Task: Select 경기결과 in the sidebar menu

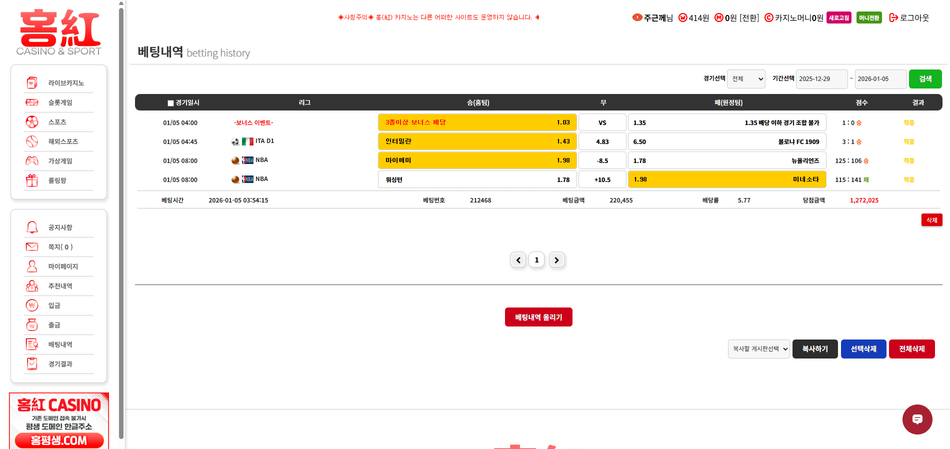Action: [x=60, y=364]
